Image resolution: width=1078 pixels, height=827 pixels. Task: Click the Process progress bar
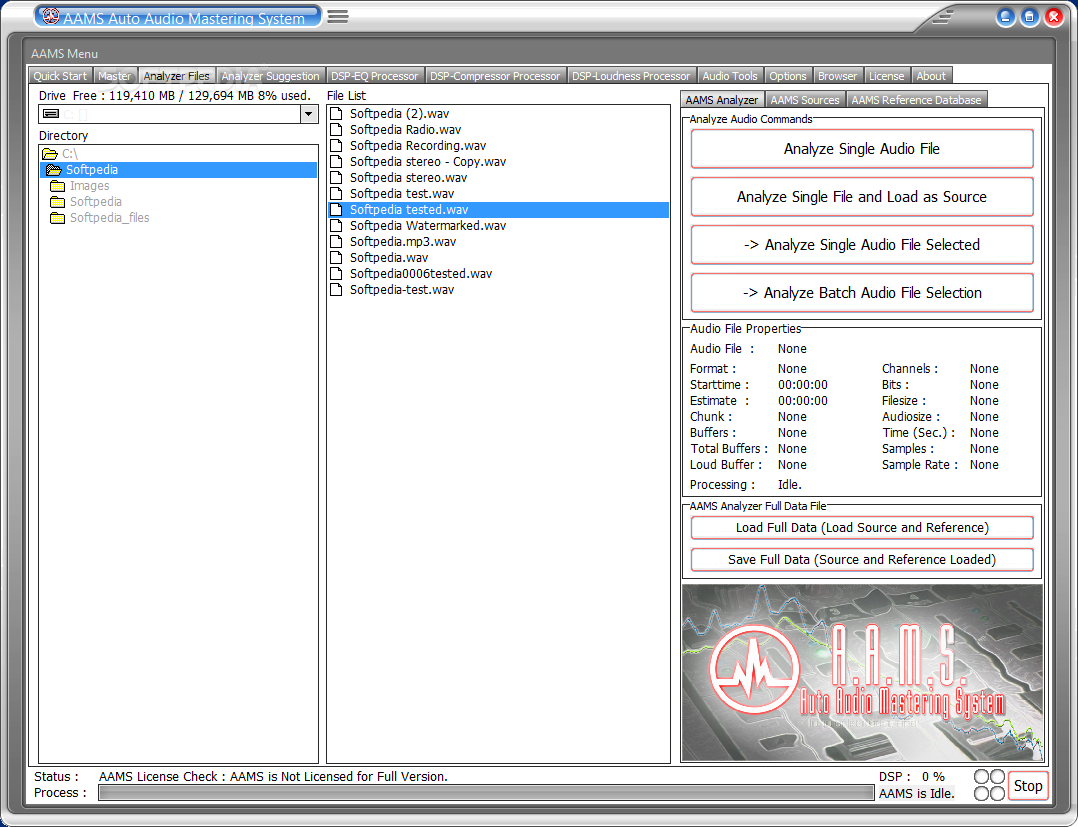click(485, 793)
